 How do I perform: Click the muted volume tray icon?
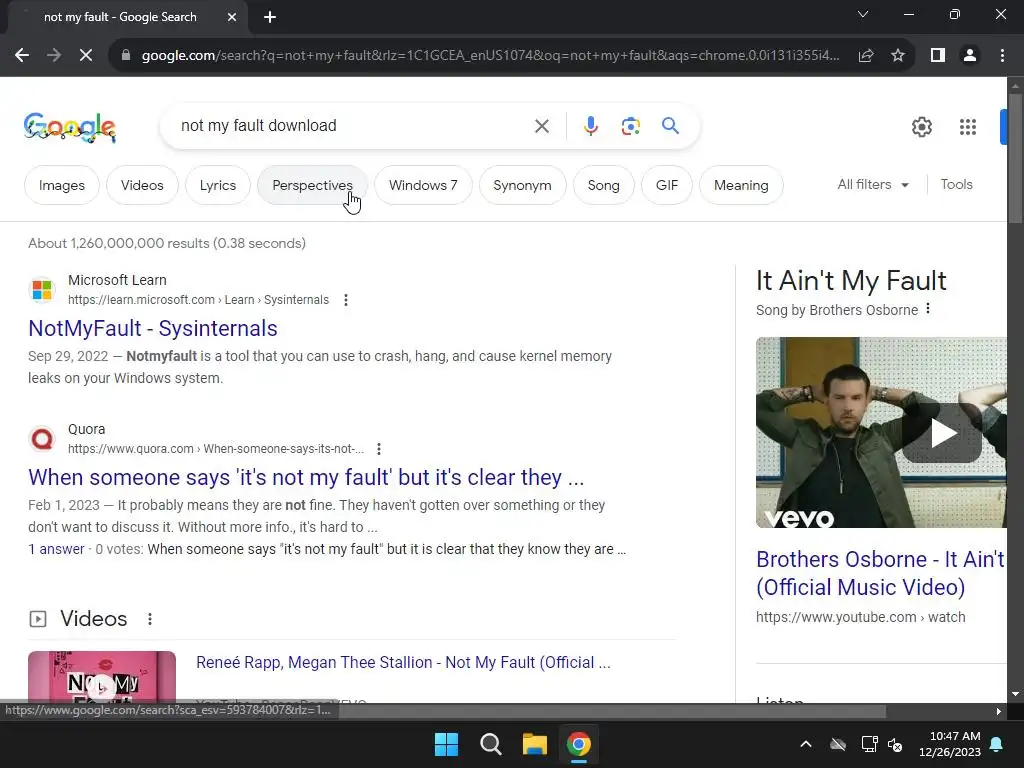(x=895, y=744)
